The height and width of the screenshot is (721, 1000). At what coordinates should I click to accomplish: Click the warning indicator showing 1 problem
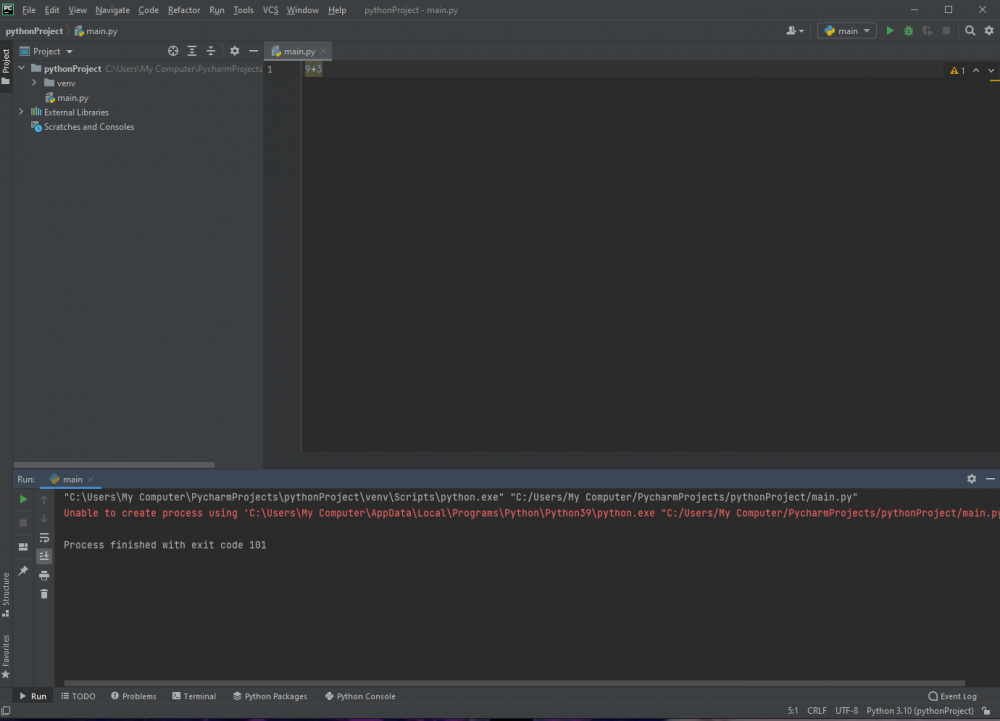957,70
